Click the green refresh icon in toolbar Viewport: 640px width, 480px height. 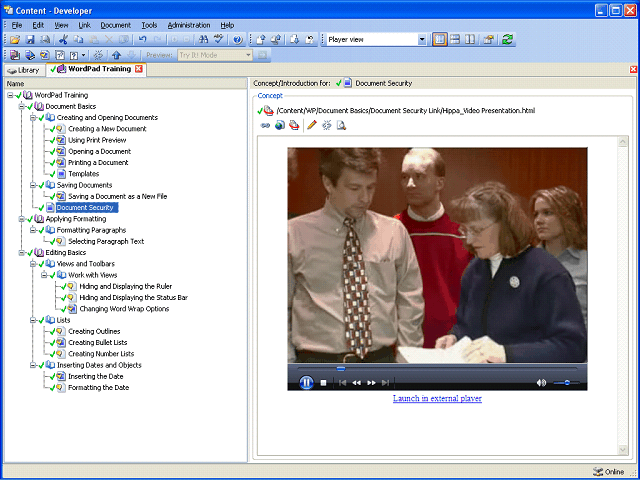(508, 39)
